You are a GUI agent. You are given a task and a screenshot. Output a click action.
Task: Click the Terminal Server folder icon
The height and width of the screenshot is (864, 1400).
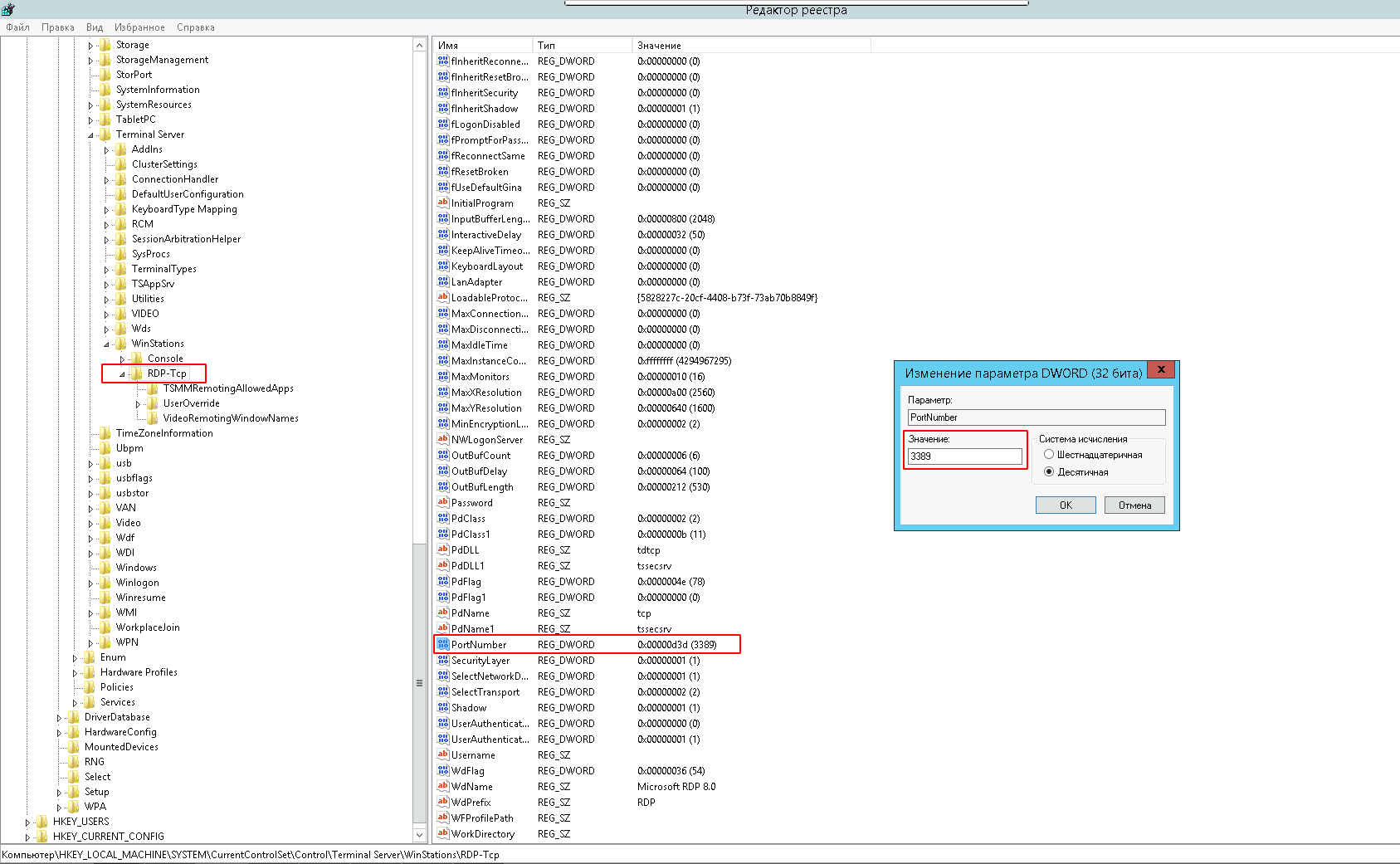point(105,134)
